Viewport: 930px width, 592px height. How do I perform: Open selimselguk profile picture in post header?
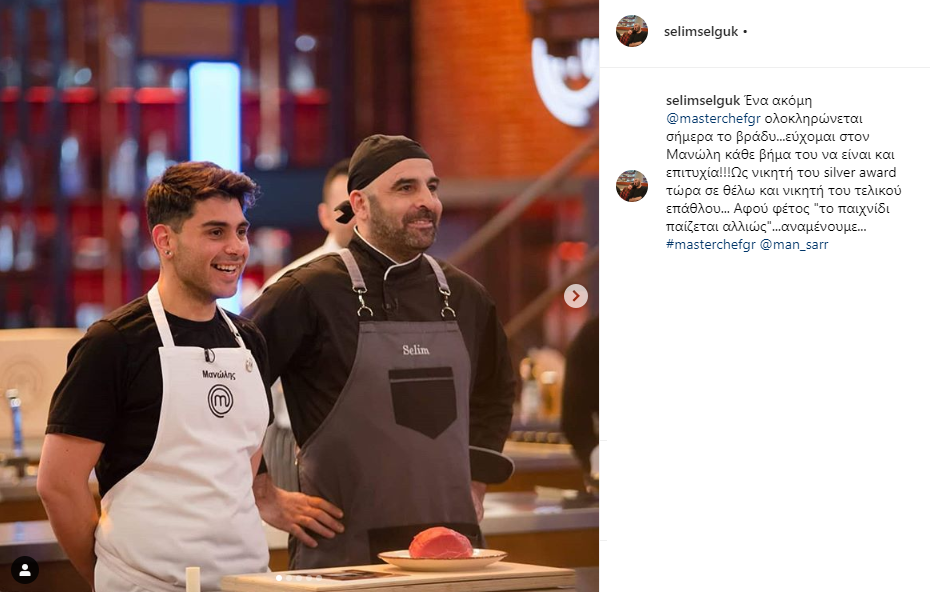pyautogui.click(x=632, y=31)
